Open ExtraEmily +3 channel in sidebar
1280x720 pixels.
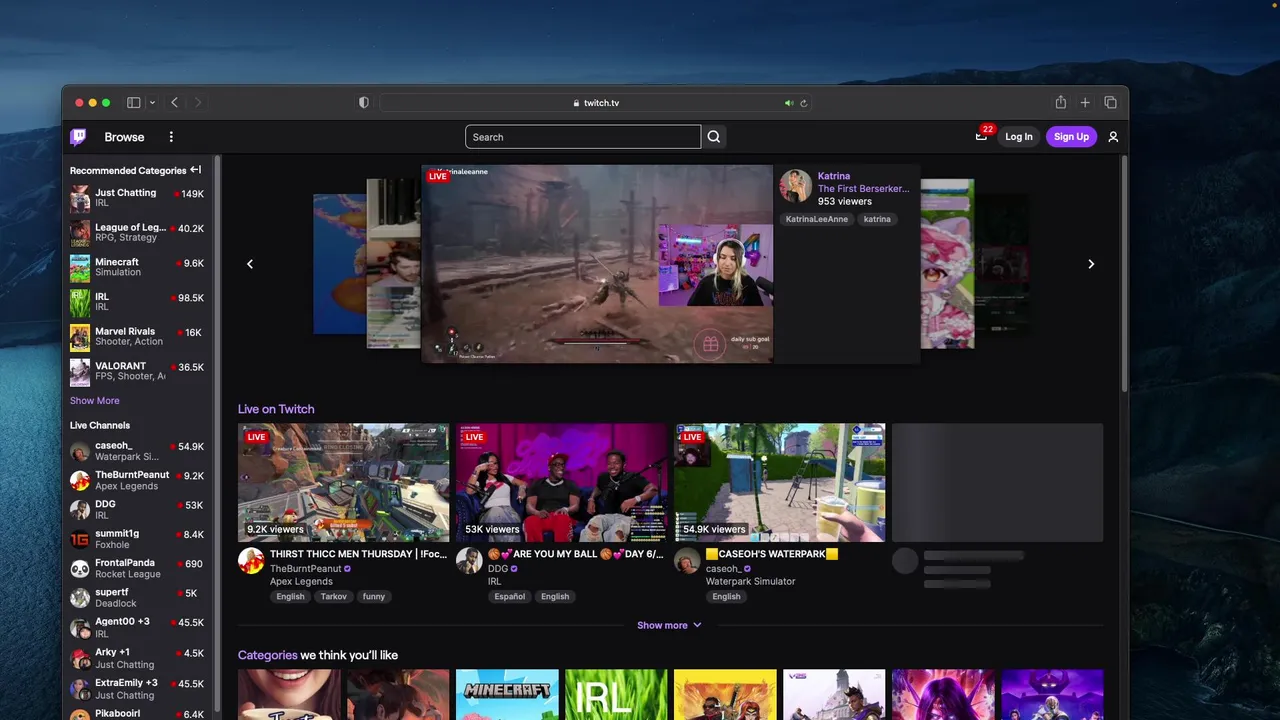click(137, 689)
